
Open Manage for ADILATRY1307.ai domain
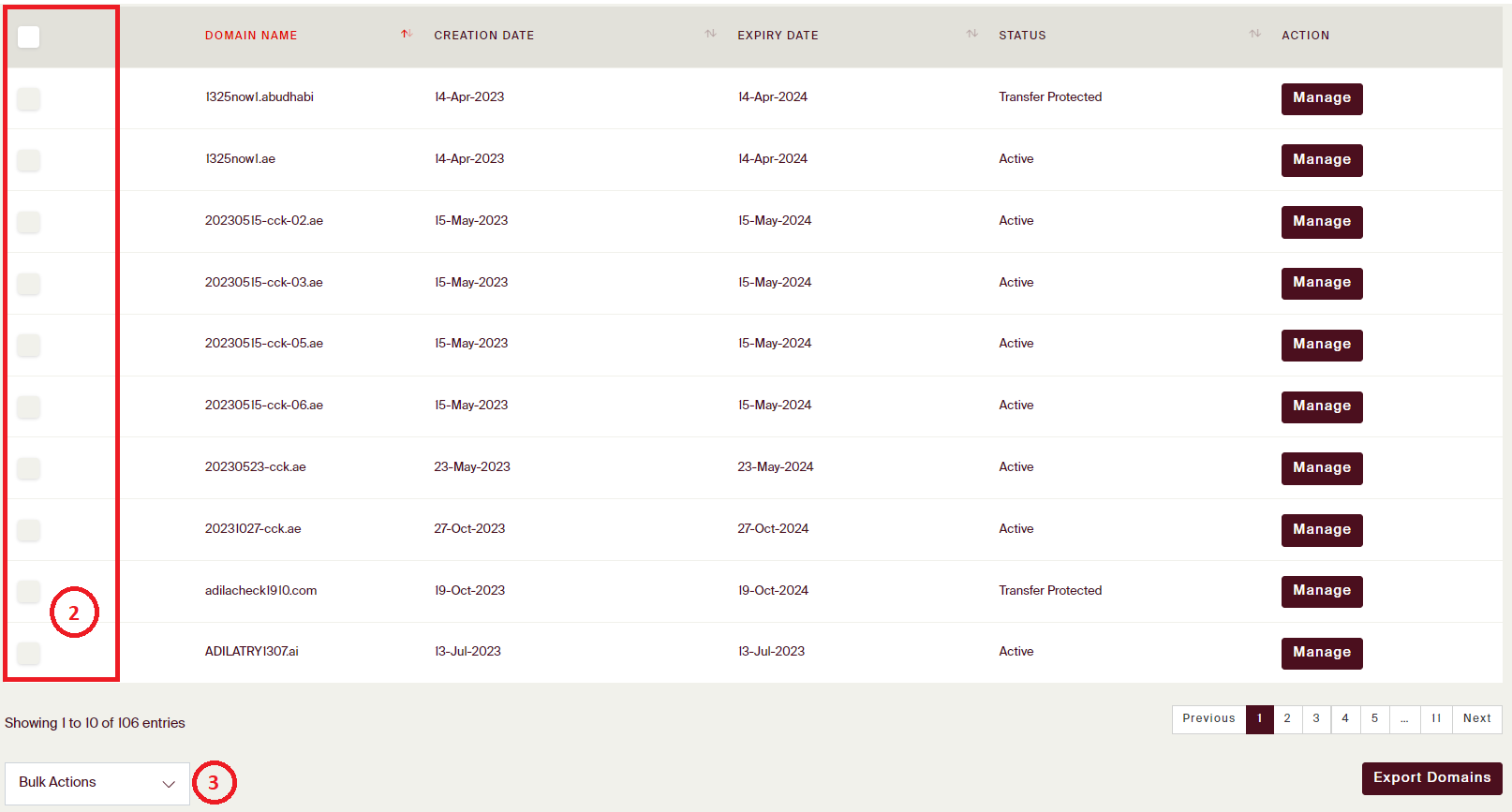tap(1321, 653)
